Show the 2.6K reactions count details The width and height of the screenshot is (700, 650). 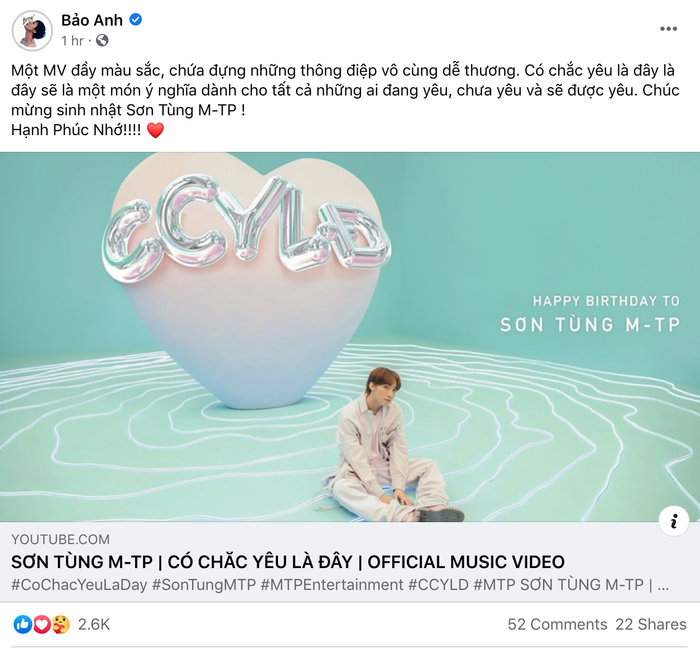click(94, 624)
